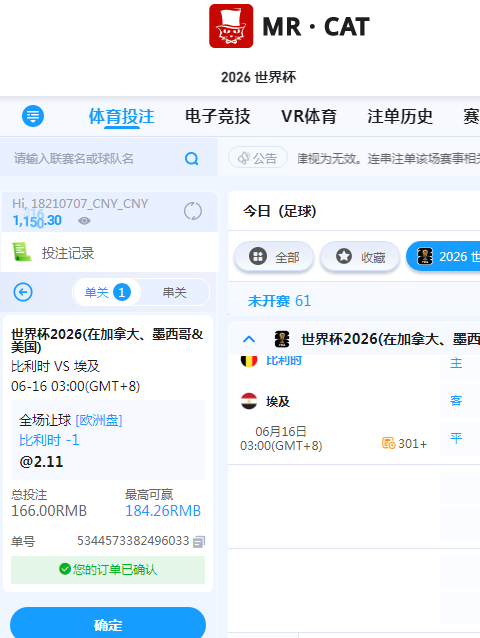This screenshot has height=638, width=480.
Task: Click the 收藏 favorites filter button
Action: (x=360, y=257)
